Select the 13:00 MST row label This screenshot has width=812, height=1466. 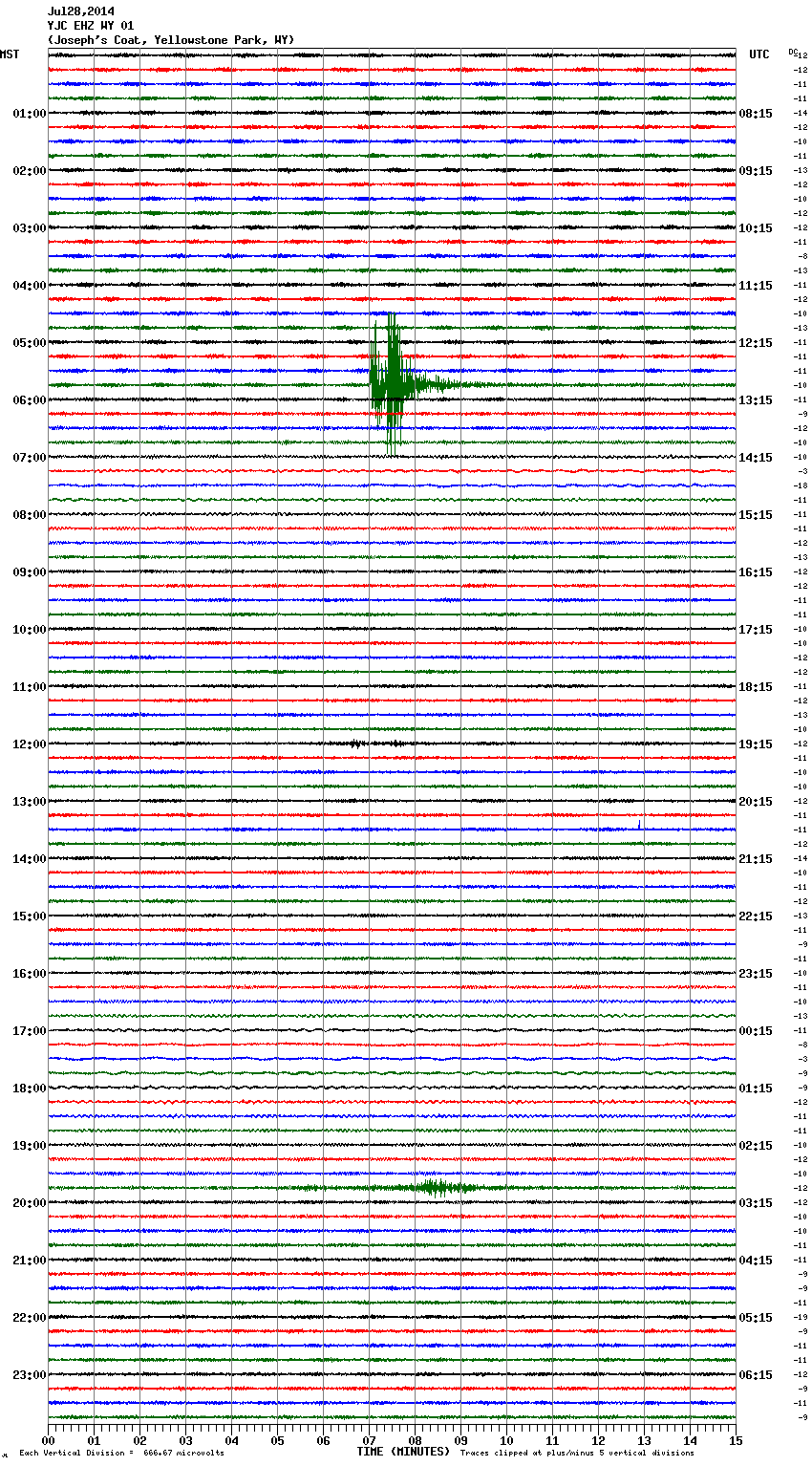coord(30,802)
